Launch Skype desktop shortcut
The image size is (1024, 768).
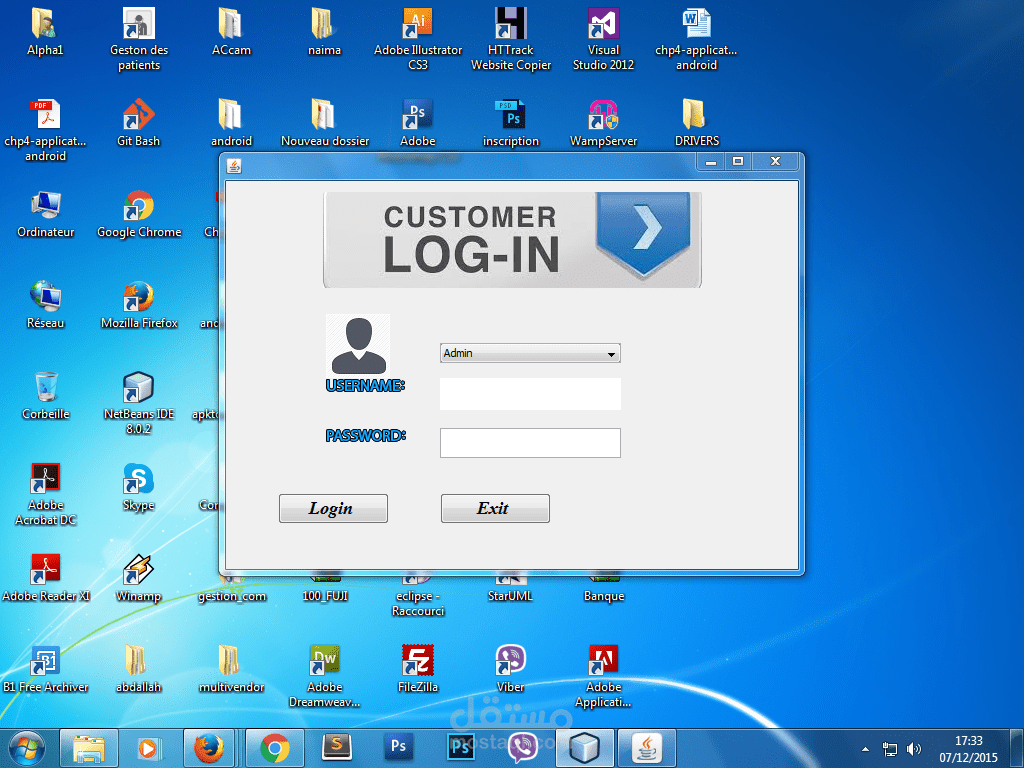tap(138, 487)
